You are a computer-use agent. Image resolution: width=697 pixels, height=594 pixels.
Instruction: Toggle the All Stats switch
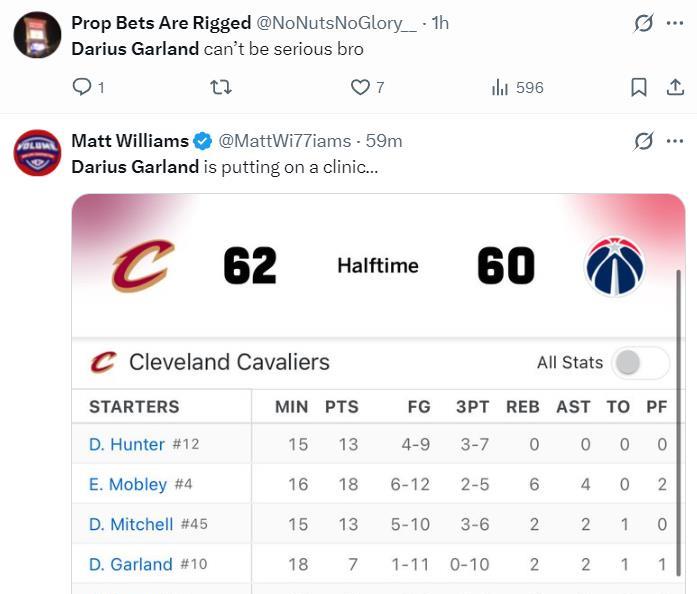click(640, 363)
